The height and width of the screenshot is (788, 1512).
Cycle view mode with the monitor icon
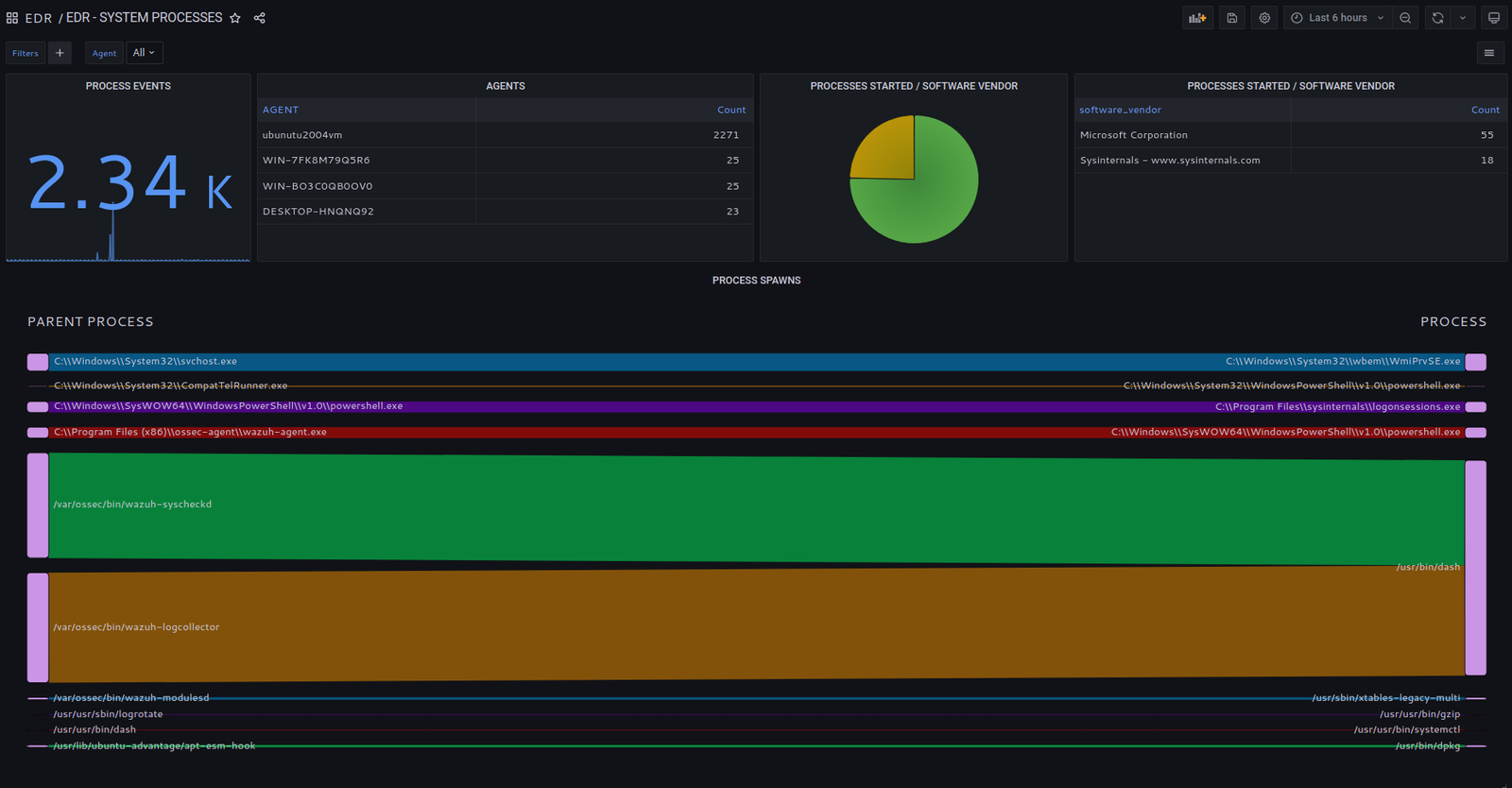point(1494,18)
